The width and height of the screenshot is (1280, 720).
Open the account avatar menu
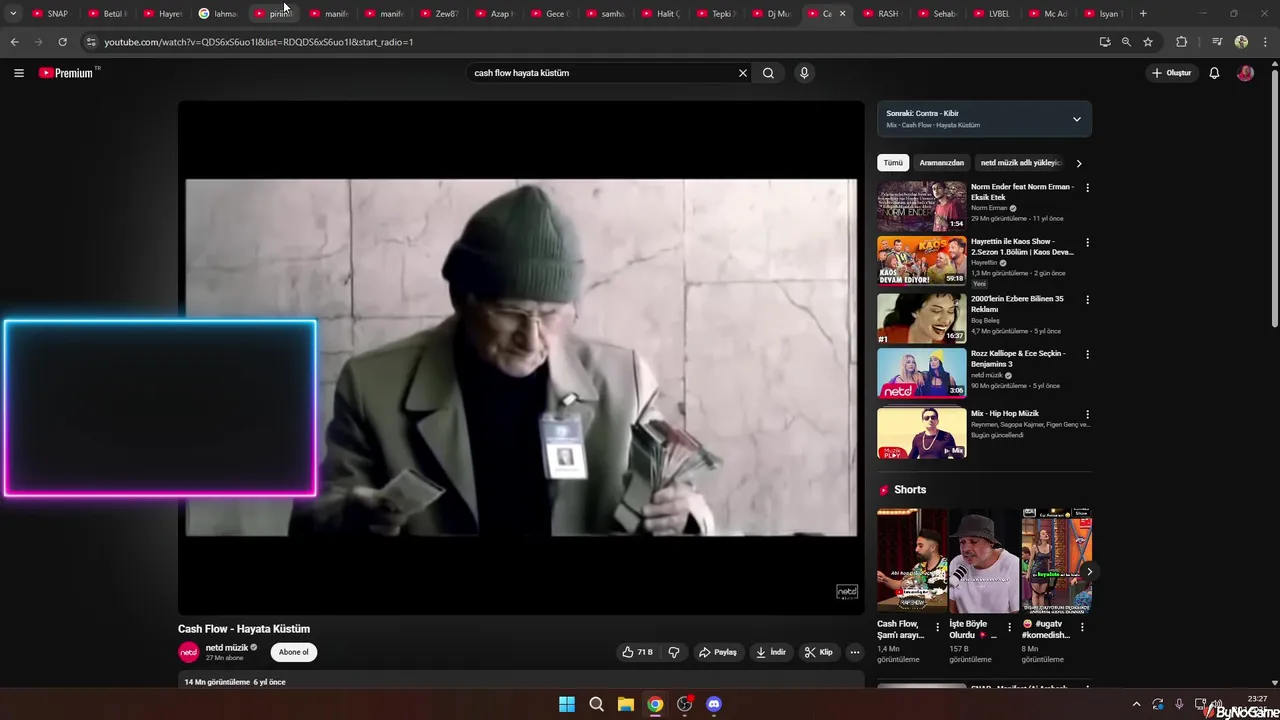(x=1245, y=73)
